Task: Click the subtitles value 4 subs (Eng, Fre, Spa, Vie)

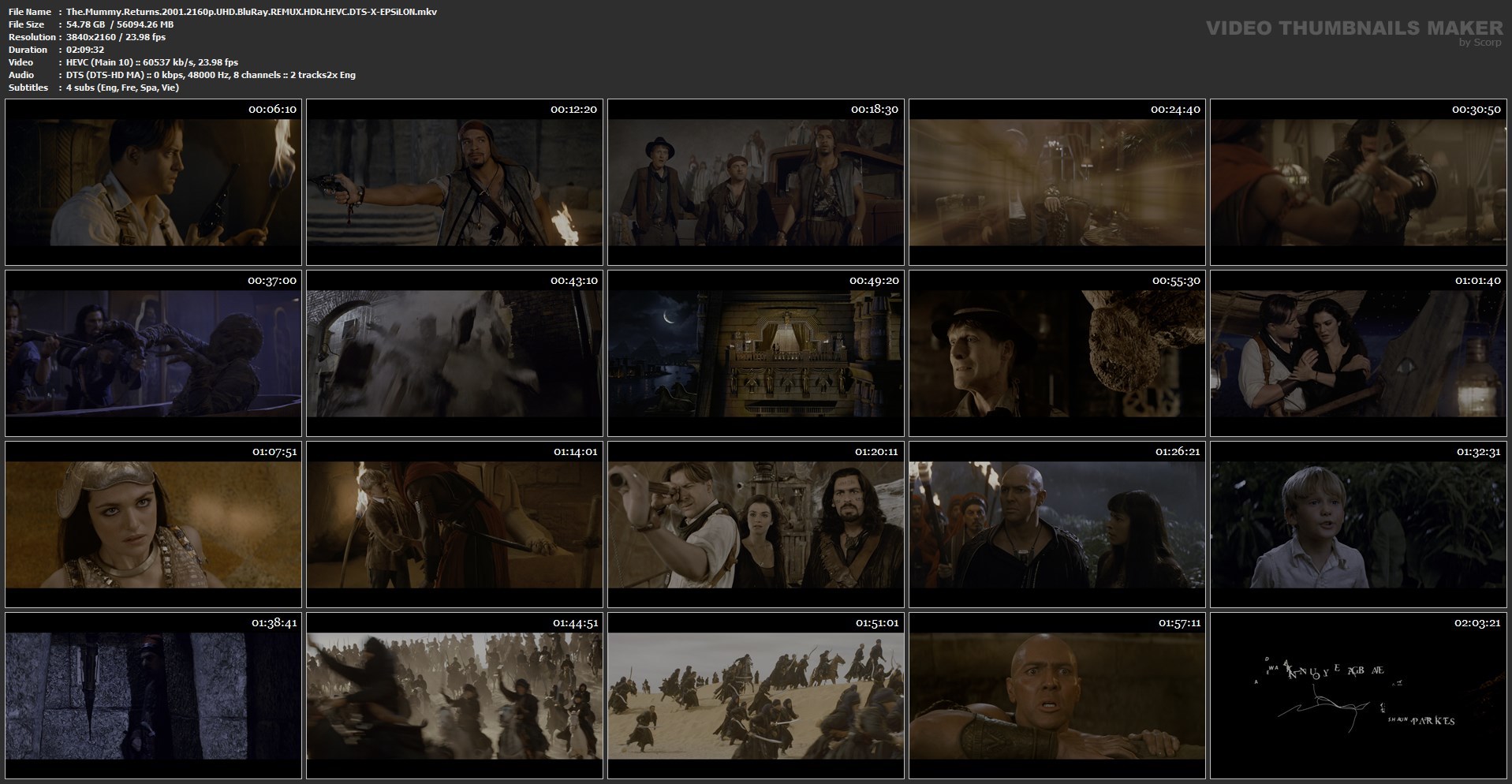Action: pos(122,88)
